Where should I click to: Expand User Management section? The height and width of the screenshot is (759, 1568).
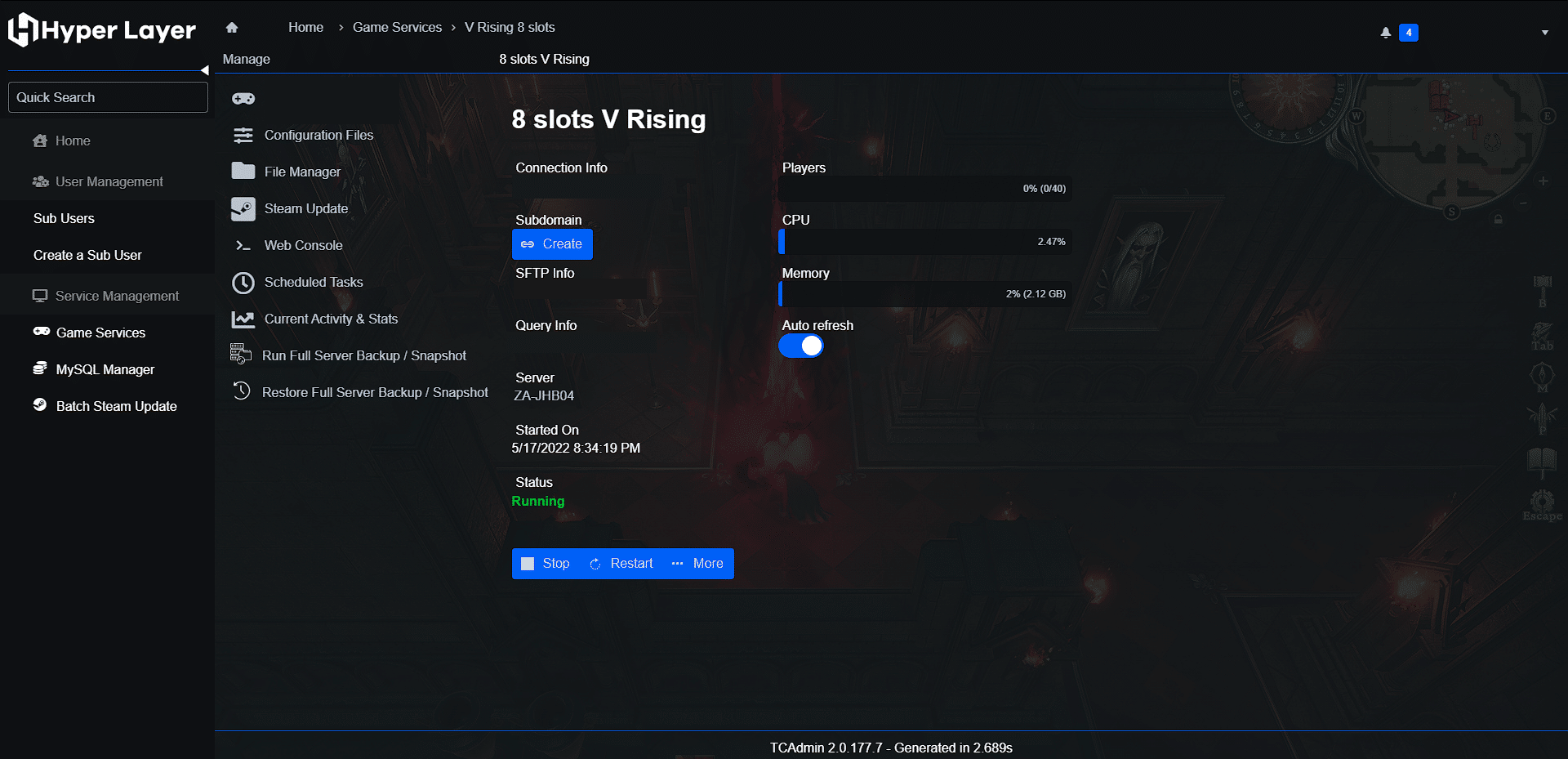point(109,181)
